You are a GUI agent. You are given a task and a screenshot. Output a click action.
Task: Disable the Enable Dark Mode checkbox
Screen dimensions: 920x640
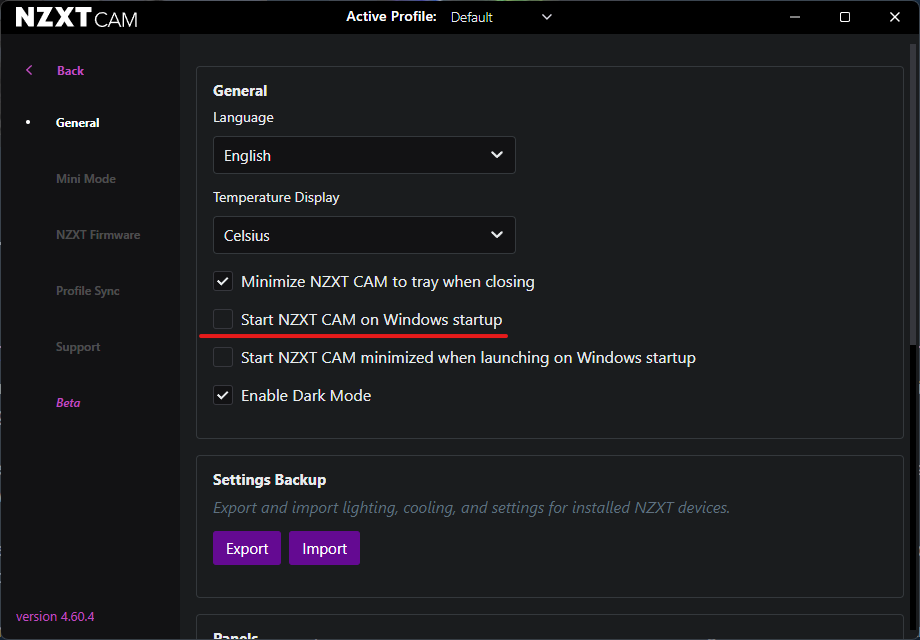223,395
